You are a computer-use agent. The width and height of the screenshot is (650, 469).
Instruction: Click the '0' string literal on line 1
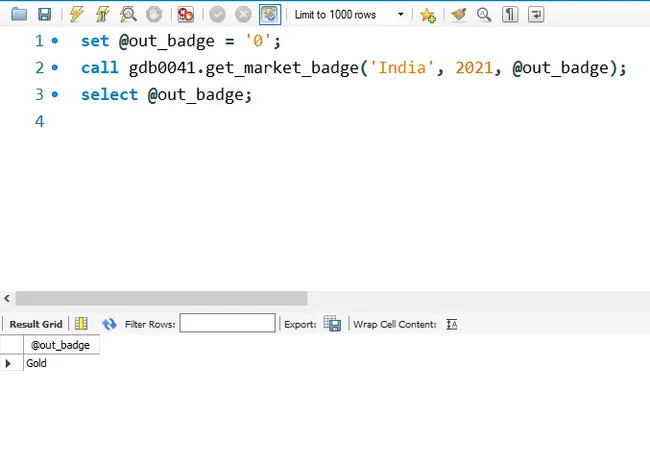pos(258,41)
